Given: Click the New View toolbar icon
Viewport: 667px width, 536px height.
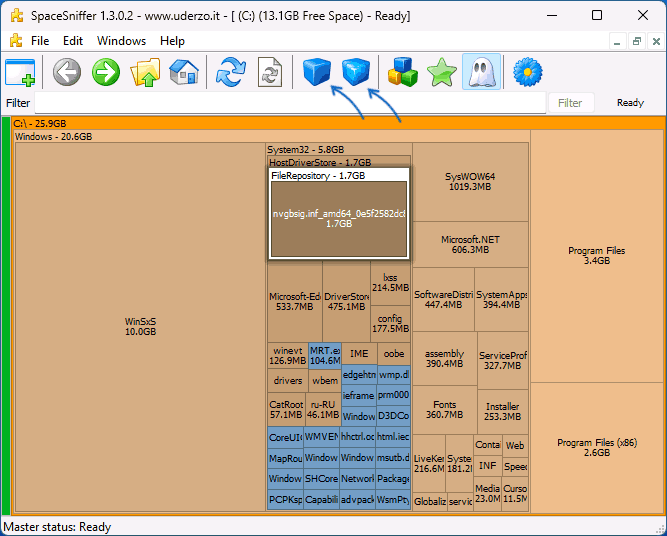Looking at the screenshot, I should [20, 72].
